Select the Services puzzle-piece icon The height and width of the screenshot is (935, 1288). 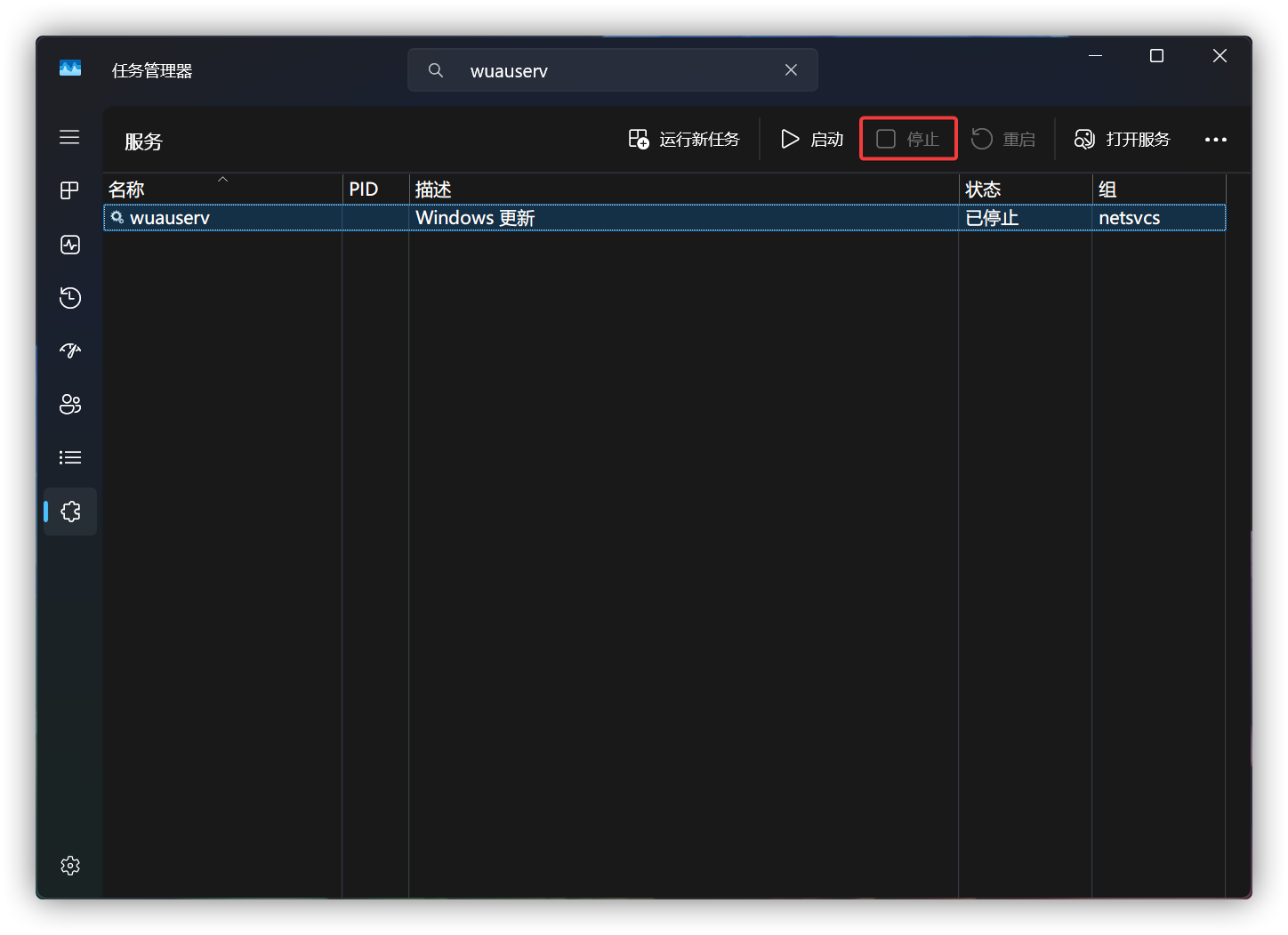70,512
